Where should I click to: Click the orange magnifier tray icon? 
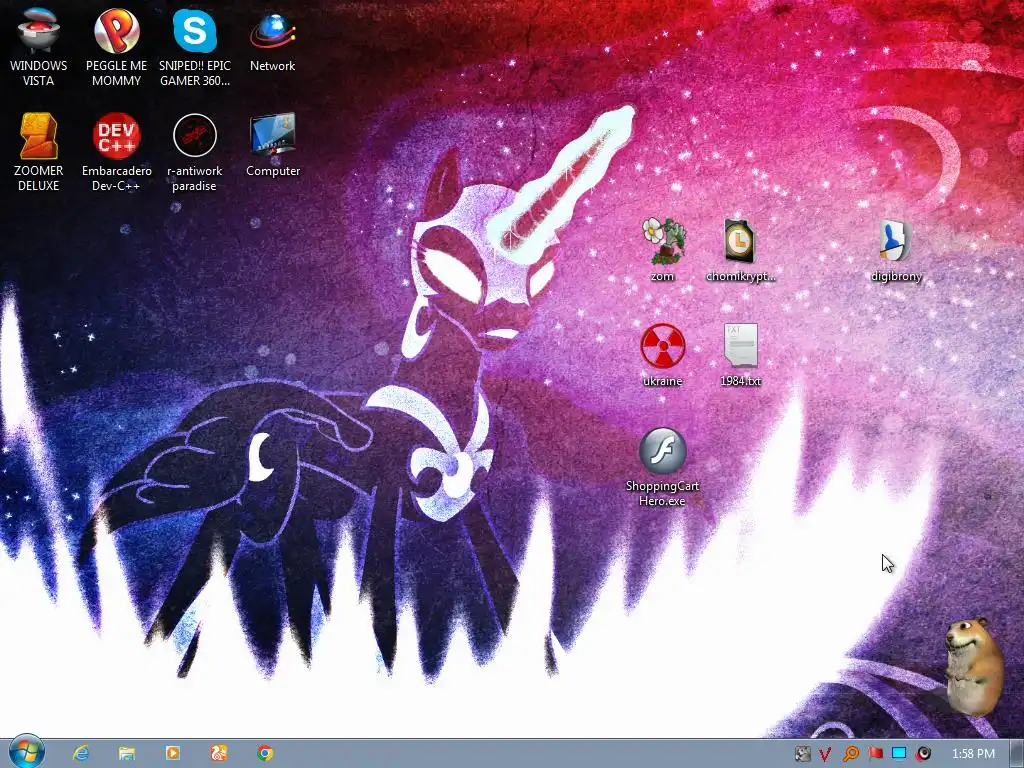coord(850,754)
